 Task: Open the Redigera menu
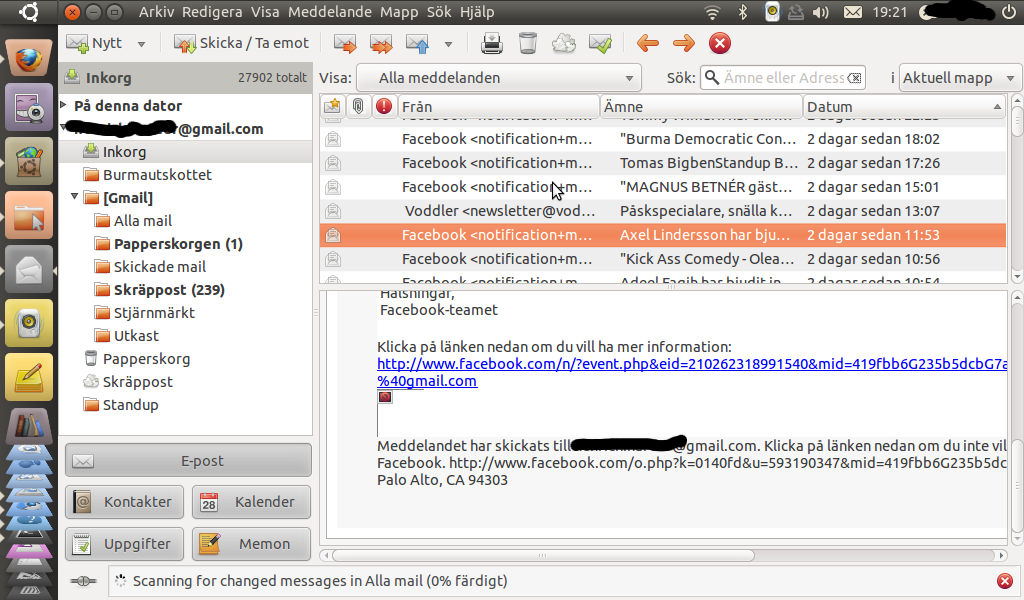[212, 12]
